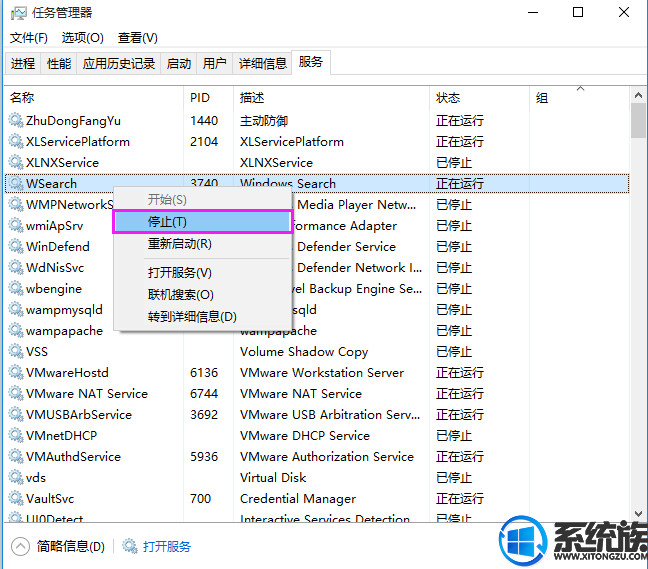Sort services by the 组 column header
648x569 pixels.
(579, 98)
